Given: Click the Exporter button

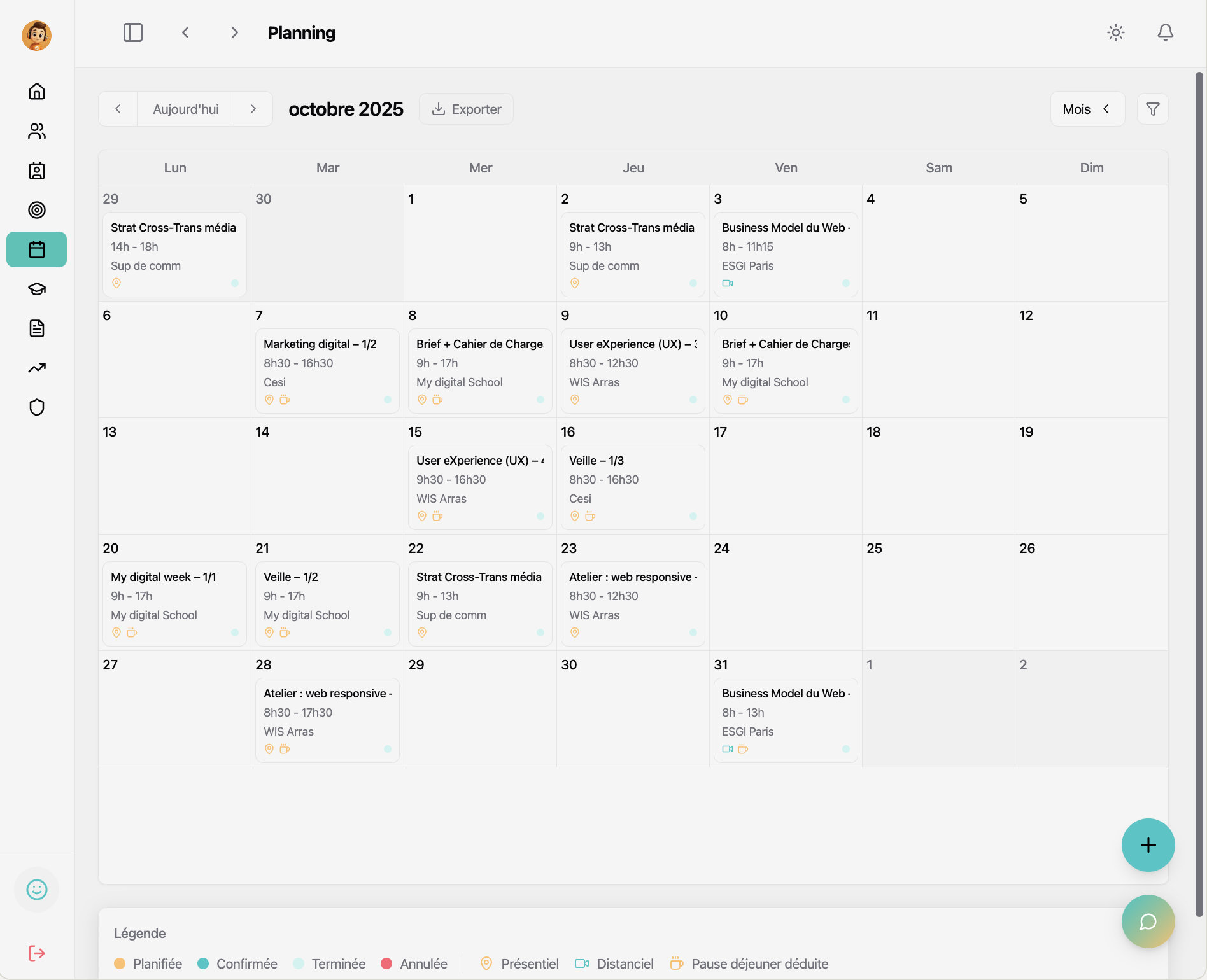Looking at the screenshot, I should coord(466,109).
